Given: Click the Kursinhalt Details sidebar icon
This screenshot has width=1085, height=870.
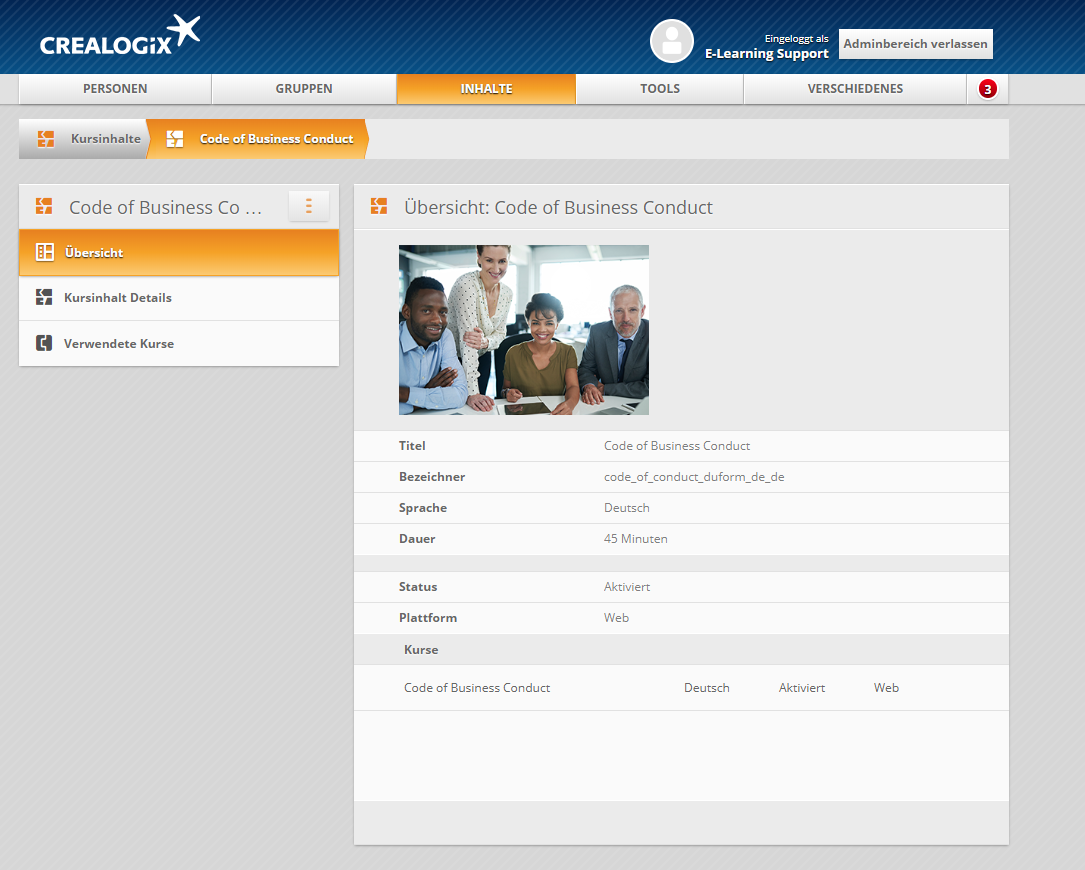Looking at the screenshot, I should [44, 298].
